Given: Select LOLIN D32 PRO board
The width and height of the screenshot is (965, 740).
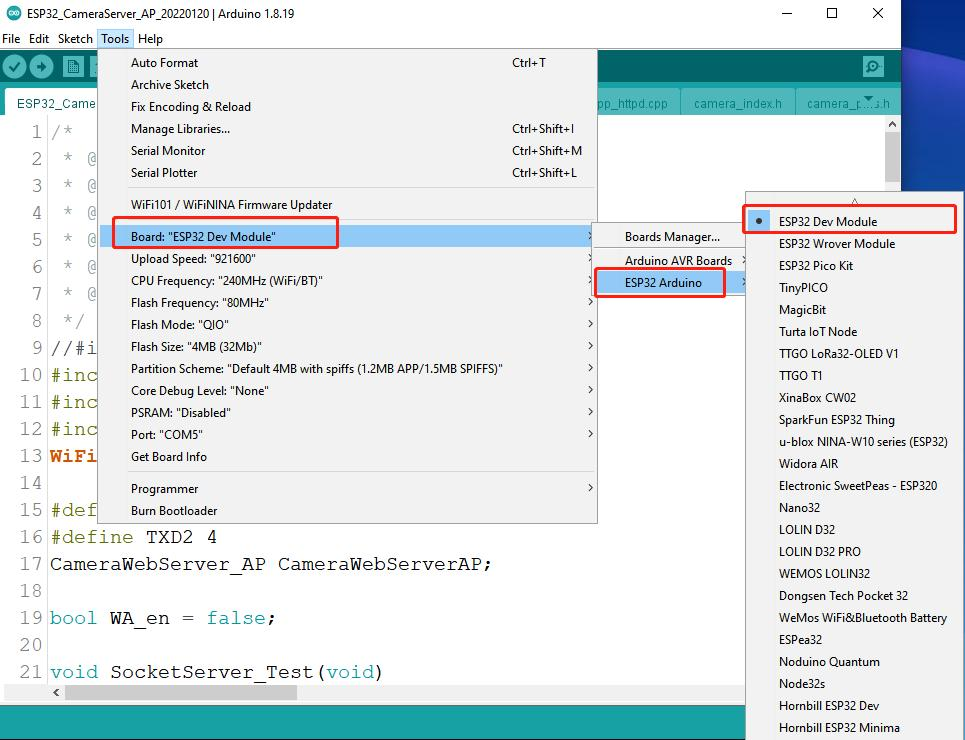Looking at the screenshot, I should click(855, 552).
